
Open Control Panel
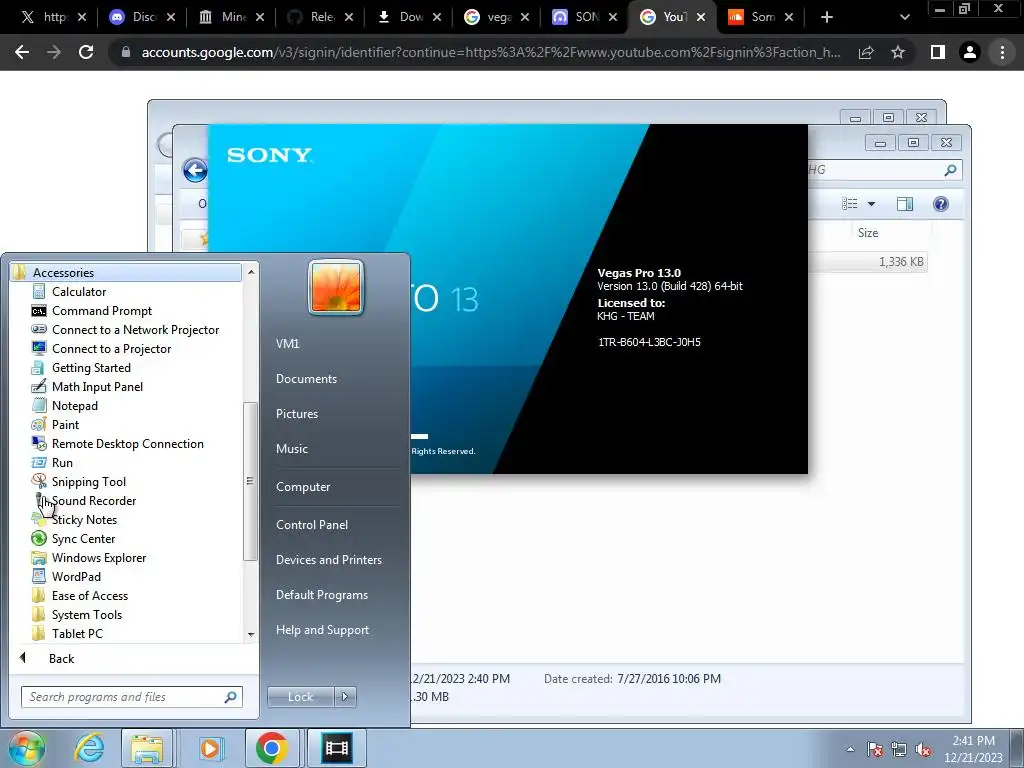point(312,524)
